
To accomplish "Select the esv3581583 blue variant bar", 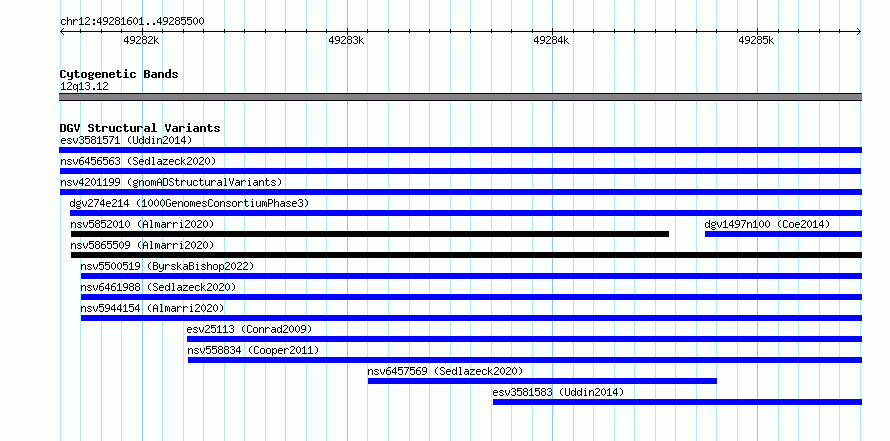I will point(677,402).
